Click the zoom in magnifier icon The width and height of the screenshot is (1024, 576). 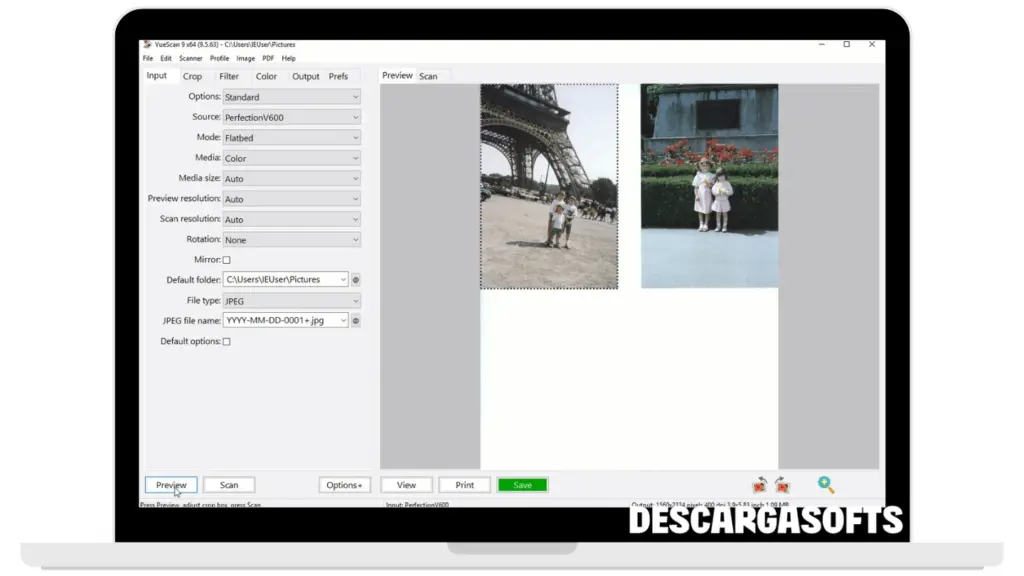point(826,485)
